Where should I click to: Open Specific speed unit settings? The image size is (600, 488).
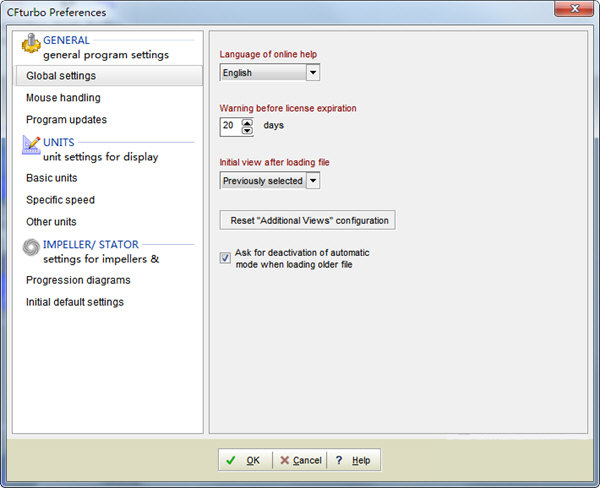pos(60,200)
